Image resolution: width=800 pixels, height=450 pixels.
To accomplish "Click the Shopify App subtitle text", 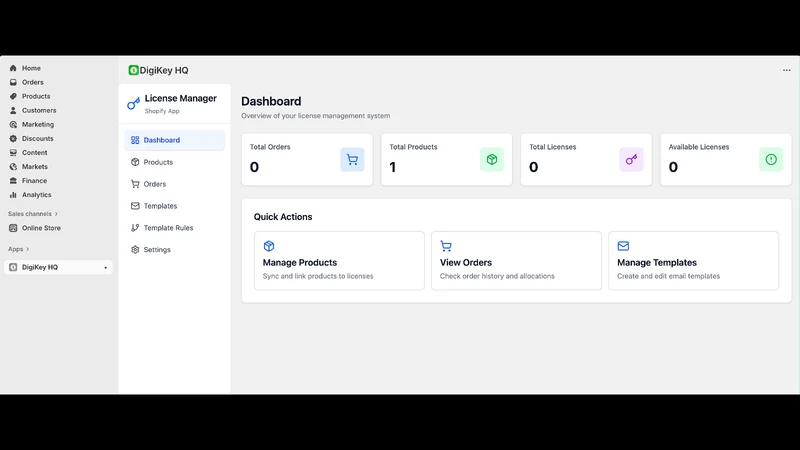I will 162,111.
